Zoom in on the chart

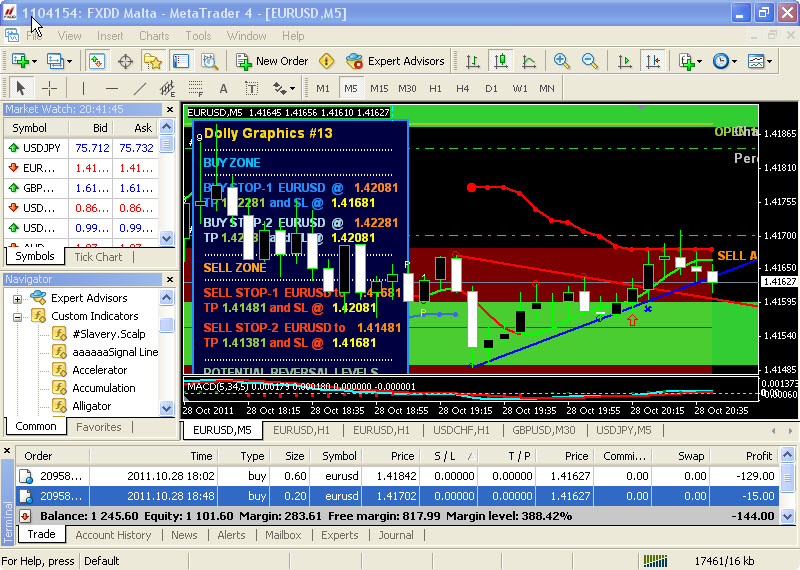pos(562,61)
